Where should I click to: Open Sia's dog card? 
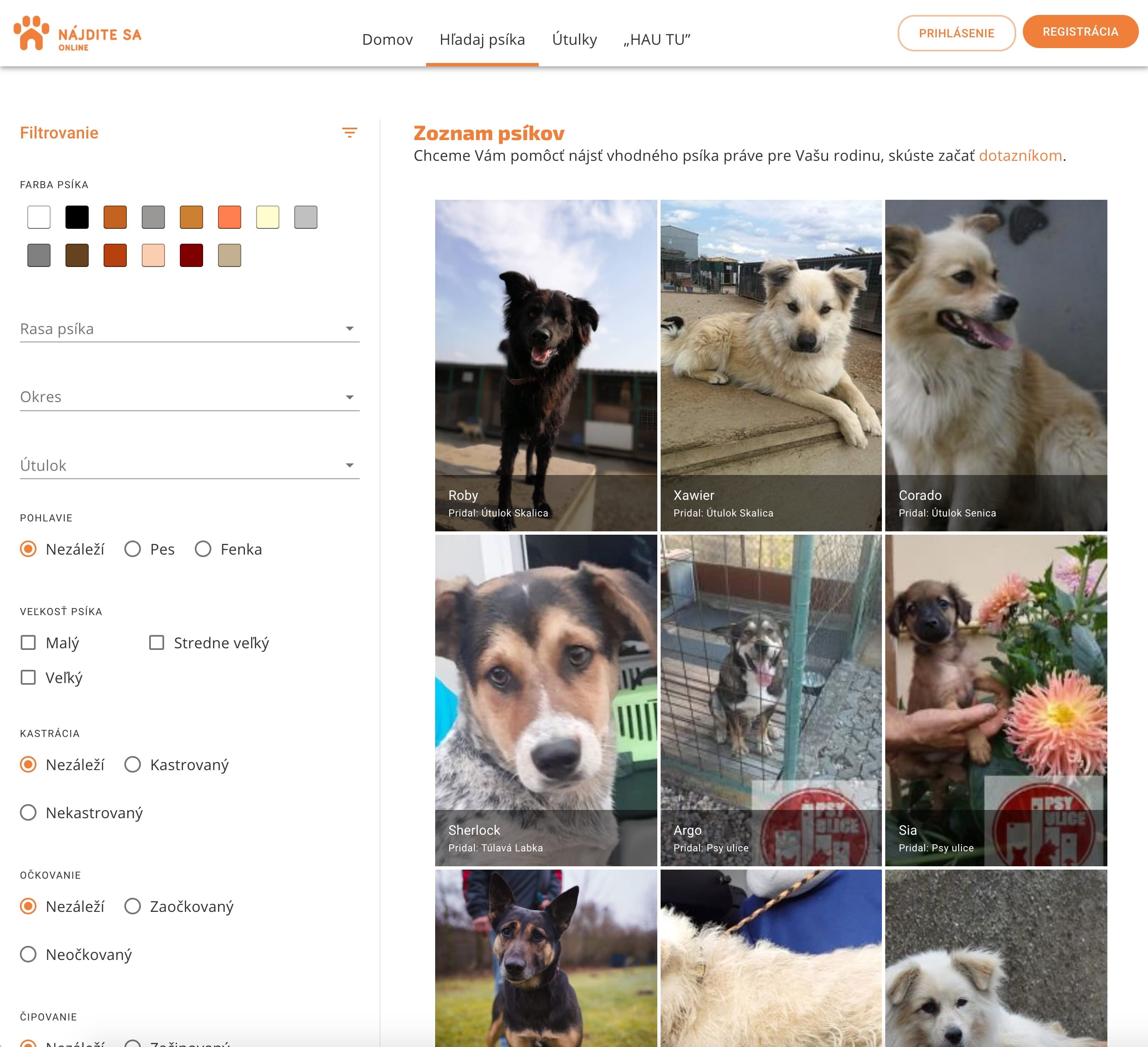(996, 700)
